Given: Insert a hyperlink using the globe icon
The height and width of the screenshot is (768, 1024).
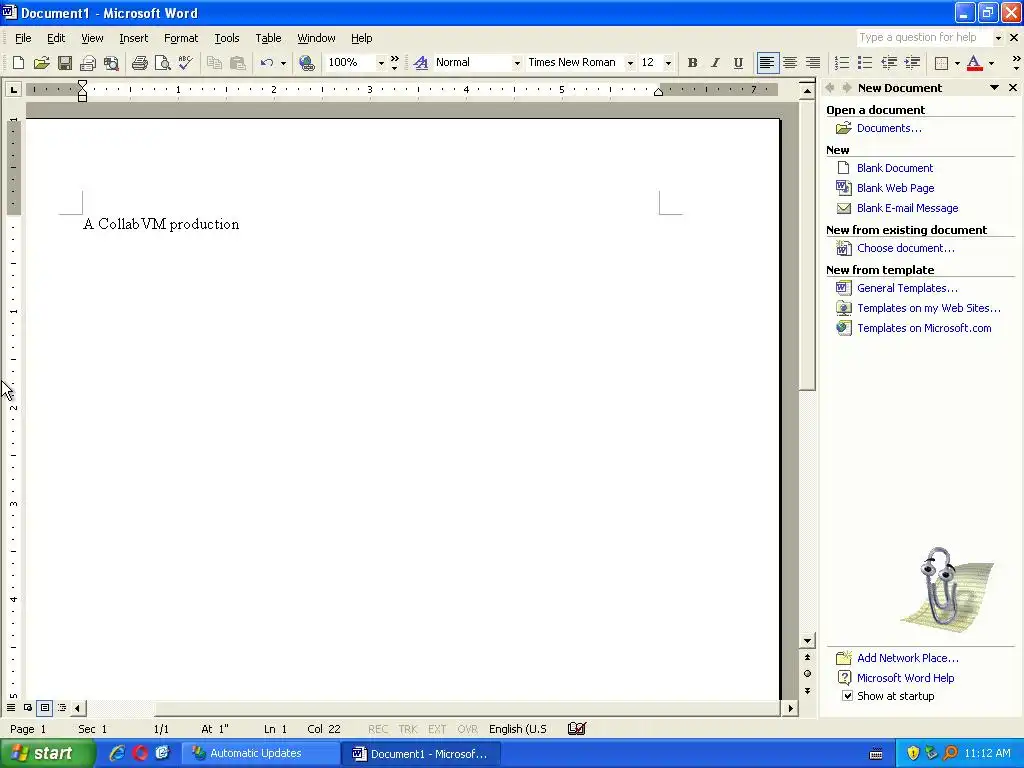Looking at the screenshot, I should tap(306, 63).
